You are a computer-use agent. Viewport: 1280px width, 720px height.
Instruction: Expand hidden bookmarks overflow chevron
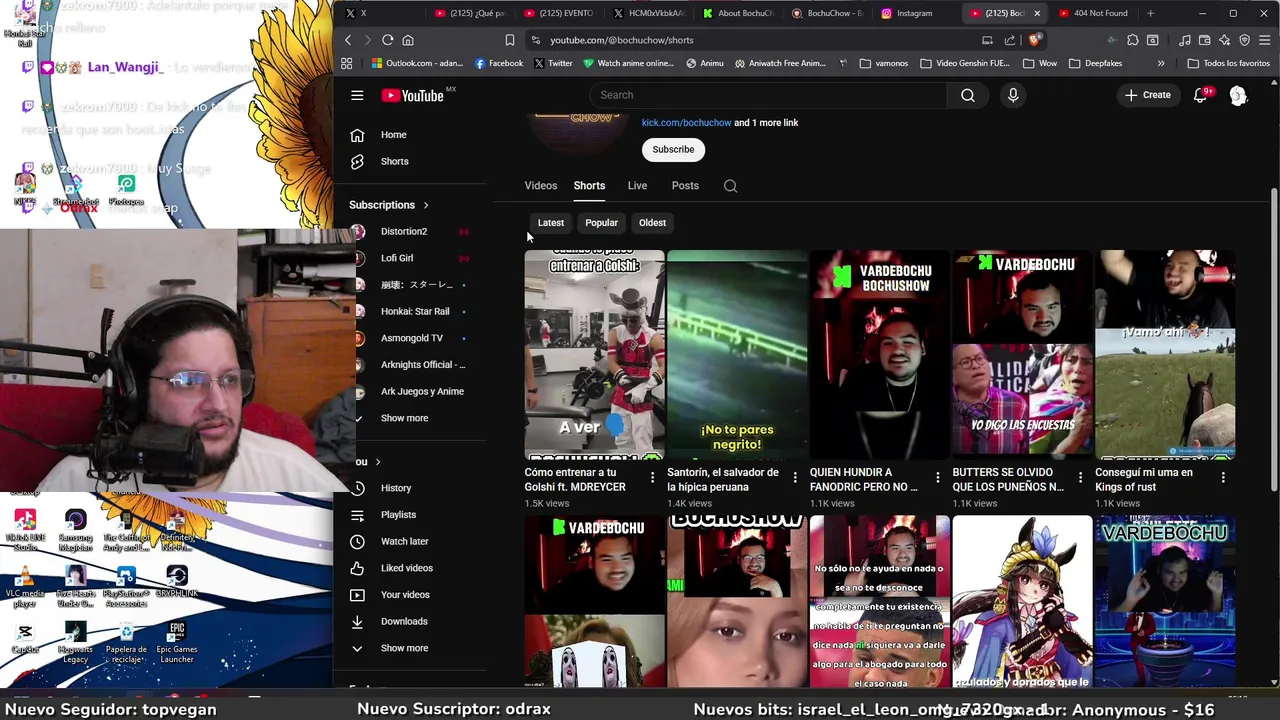coord(1161,63)
